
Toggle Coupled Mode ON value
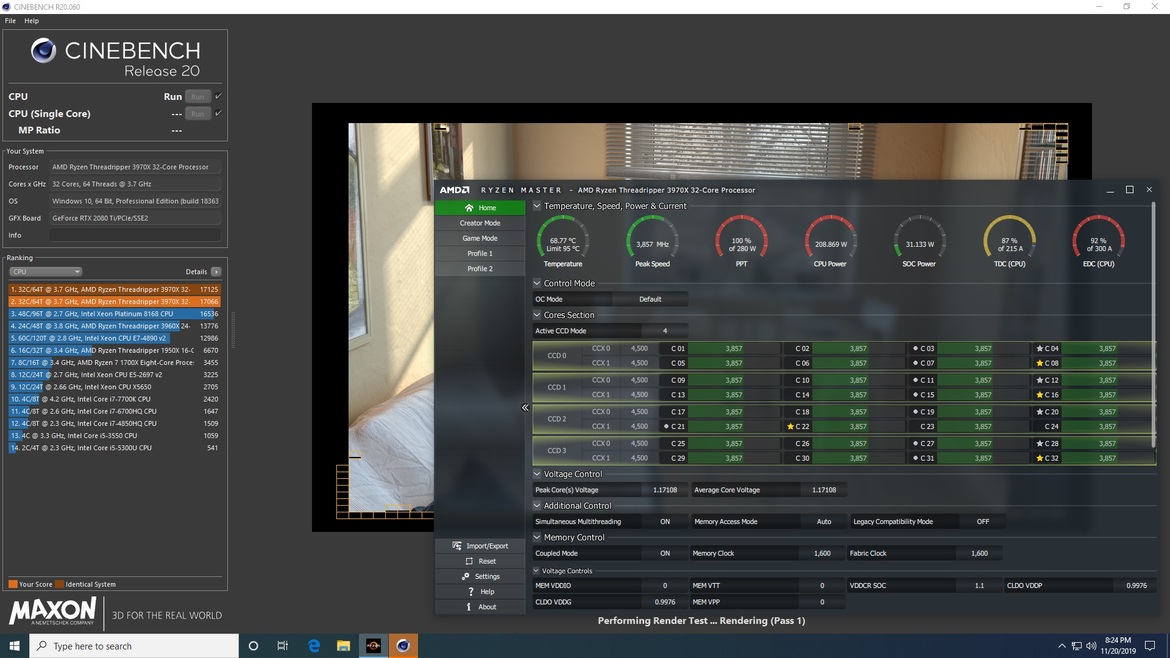pos(665,554)
